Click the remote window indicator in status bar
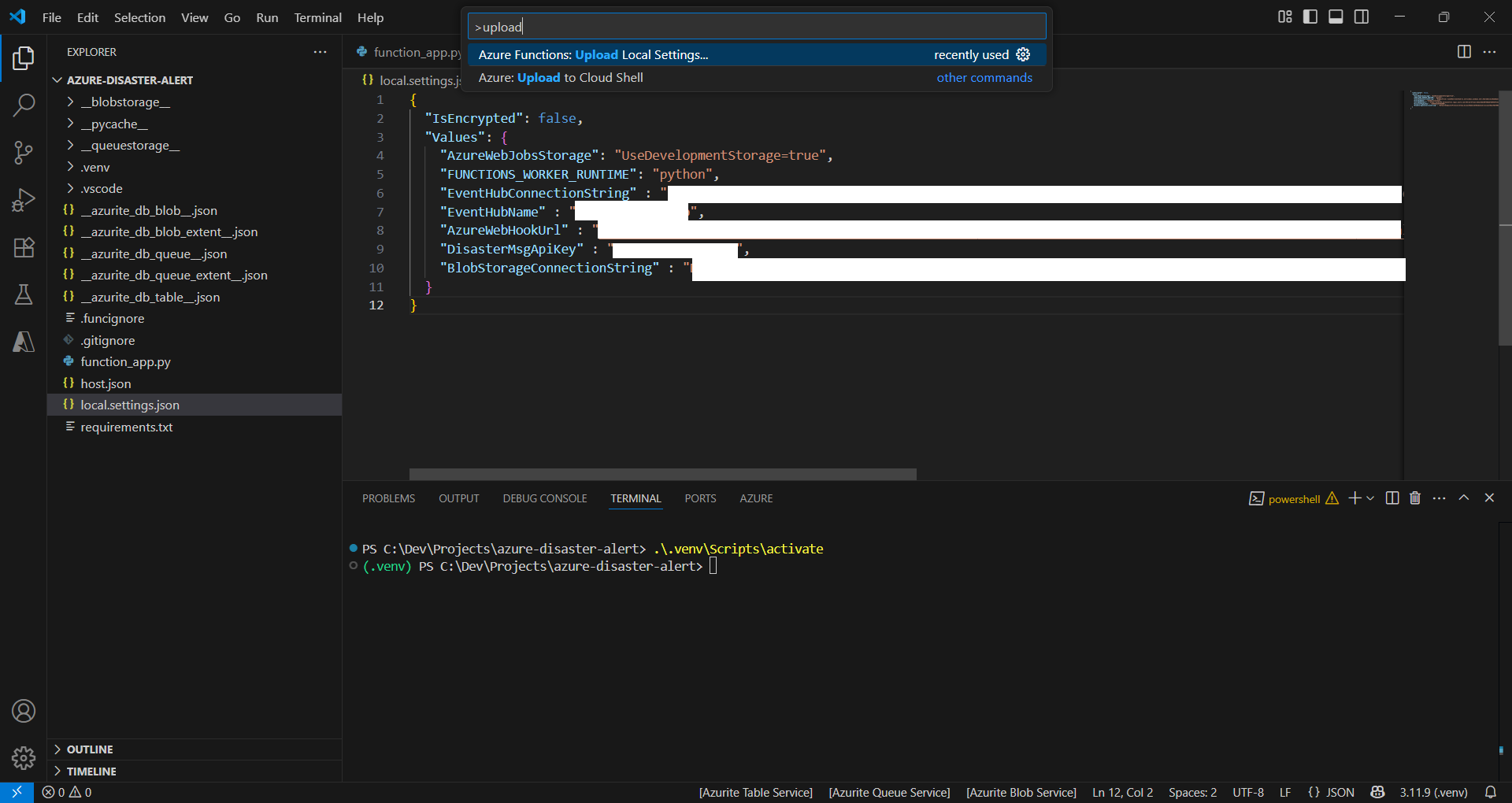Viewport: 1512px width, 803px height. [x=17, y=792]
